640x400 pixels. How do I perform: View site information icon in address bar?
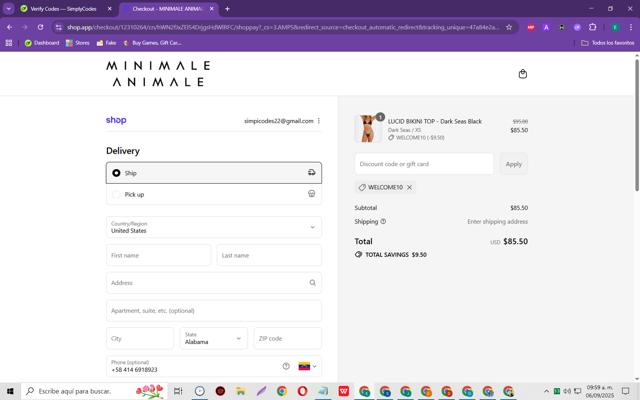click(59, 27)
